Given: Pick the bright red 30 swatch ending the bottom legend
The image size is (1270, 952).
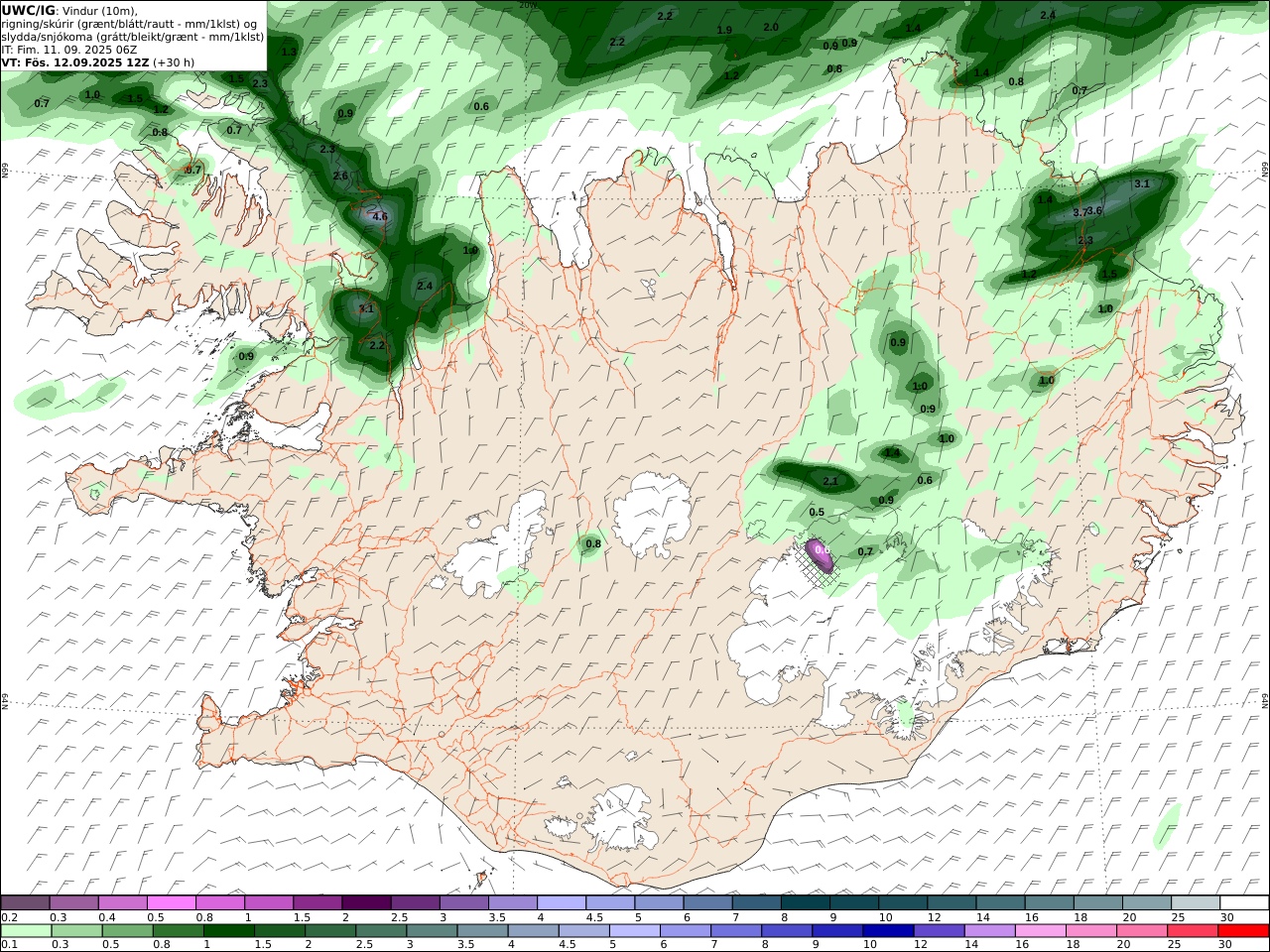Looking at the screenshot, I should click(1243, 930).
